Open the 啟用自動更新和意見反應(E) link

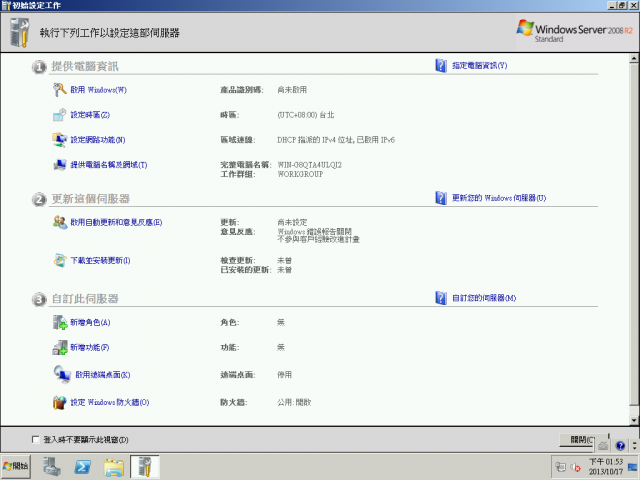point(116,222)
